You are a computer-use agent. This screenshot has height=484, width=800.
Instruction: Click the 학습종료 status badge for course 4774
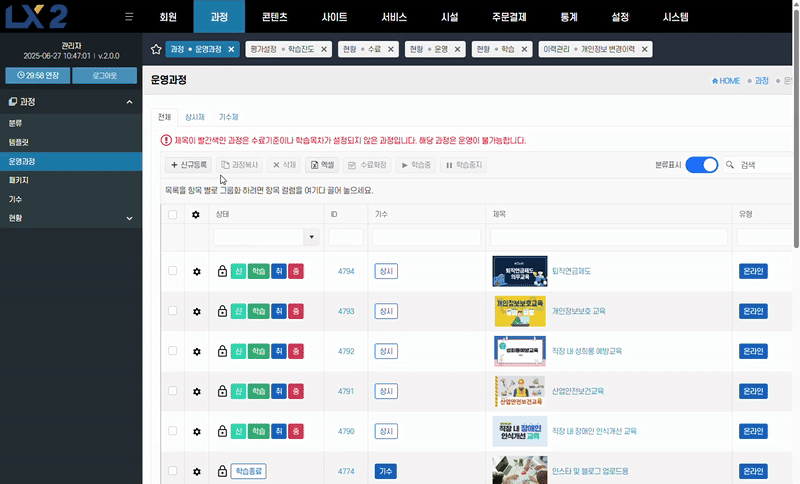pyautogui.click(x=248, y=471)
